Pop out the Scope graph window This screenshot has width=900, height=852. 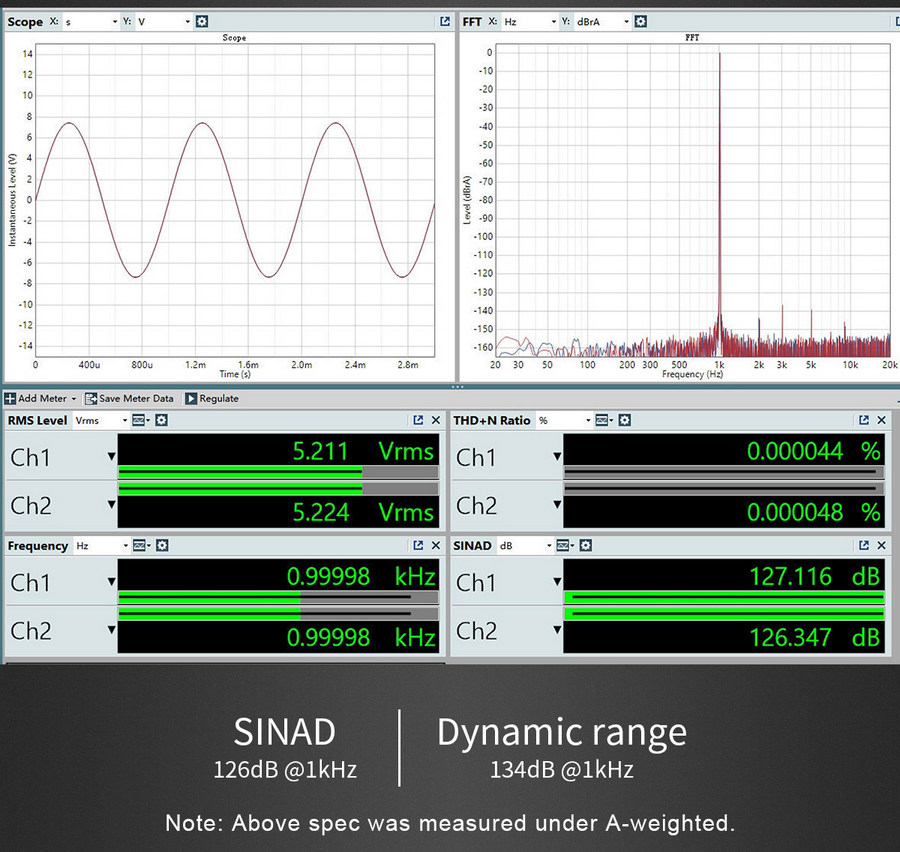[445, 22]
